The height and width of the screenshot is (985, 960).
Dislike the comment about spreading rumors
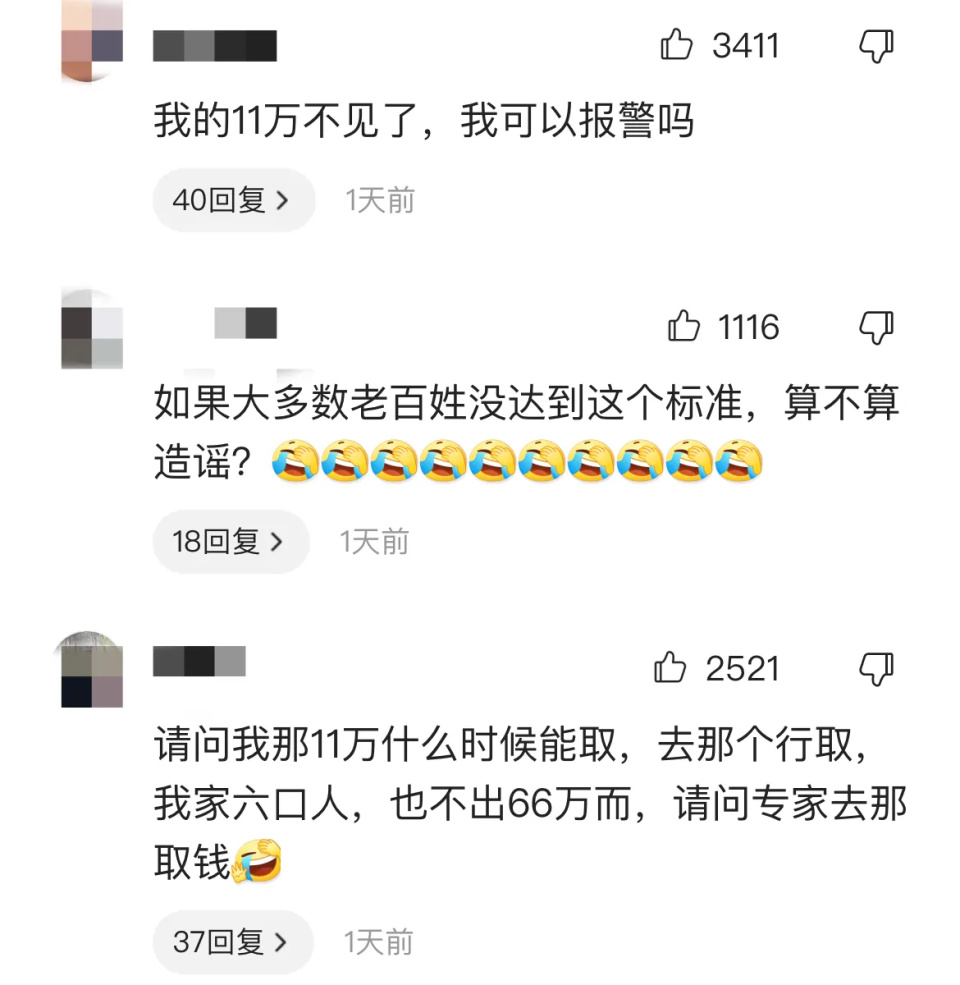(876, 328)
